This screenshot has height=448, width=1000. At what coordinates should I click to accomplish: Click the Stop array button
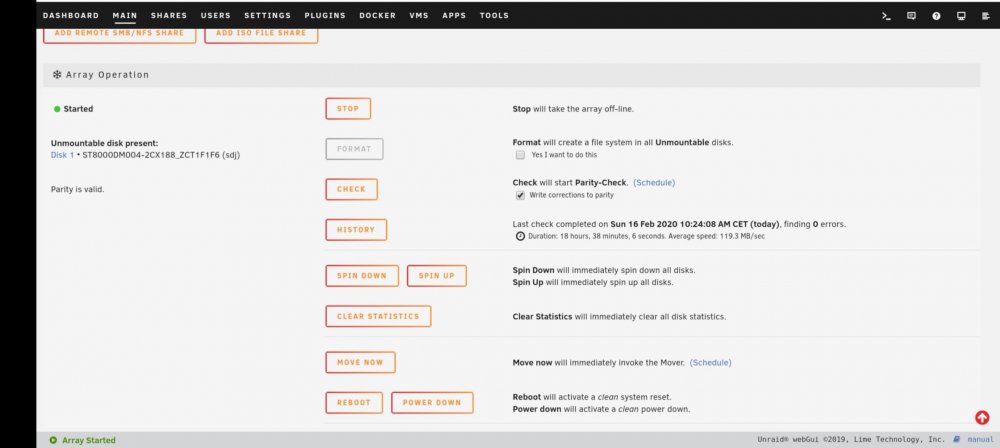[348, 108]
